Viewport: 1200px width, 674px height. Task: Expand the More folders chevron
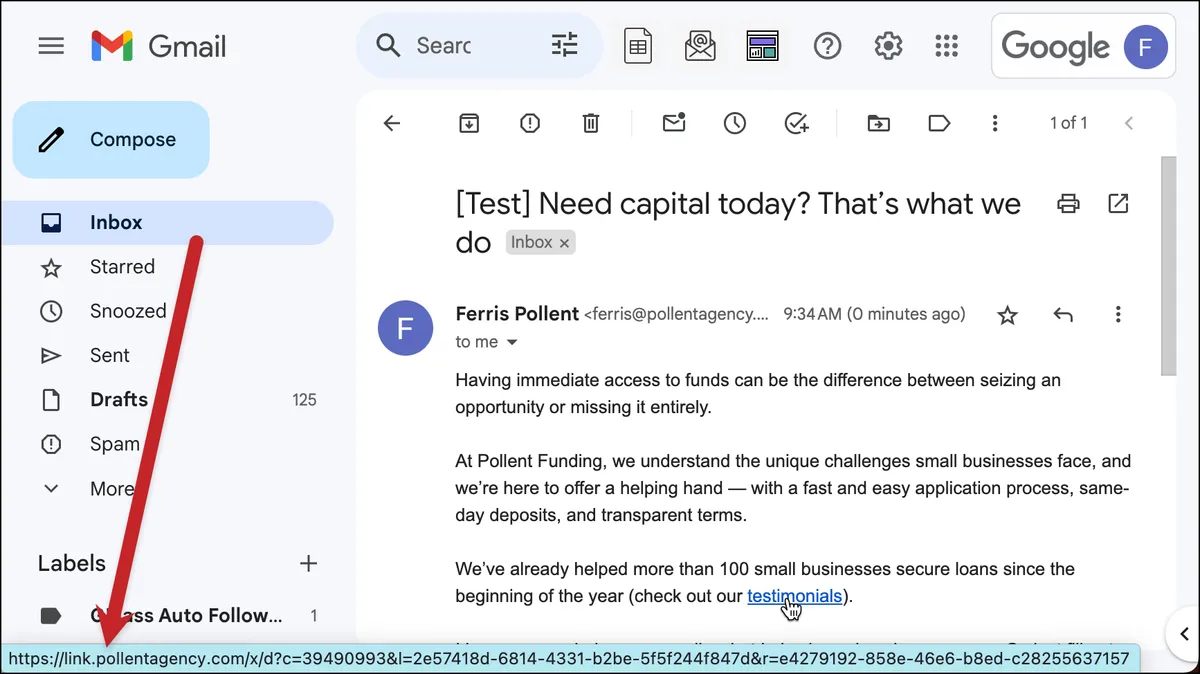tap(51, 489)
